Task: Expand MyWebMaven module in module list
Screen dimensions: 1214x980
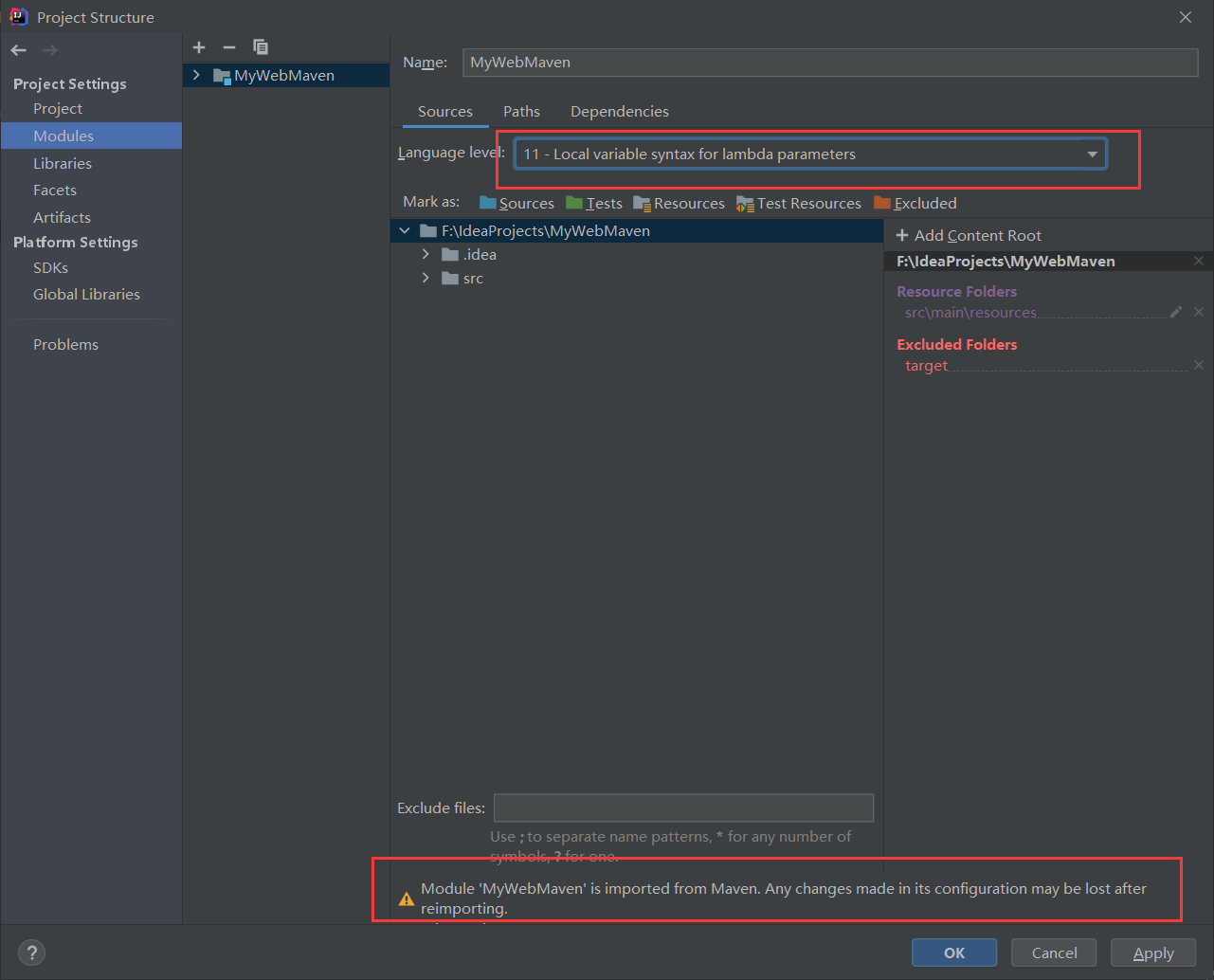Action: coord(196,75)
